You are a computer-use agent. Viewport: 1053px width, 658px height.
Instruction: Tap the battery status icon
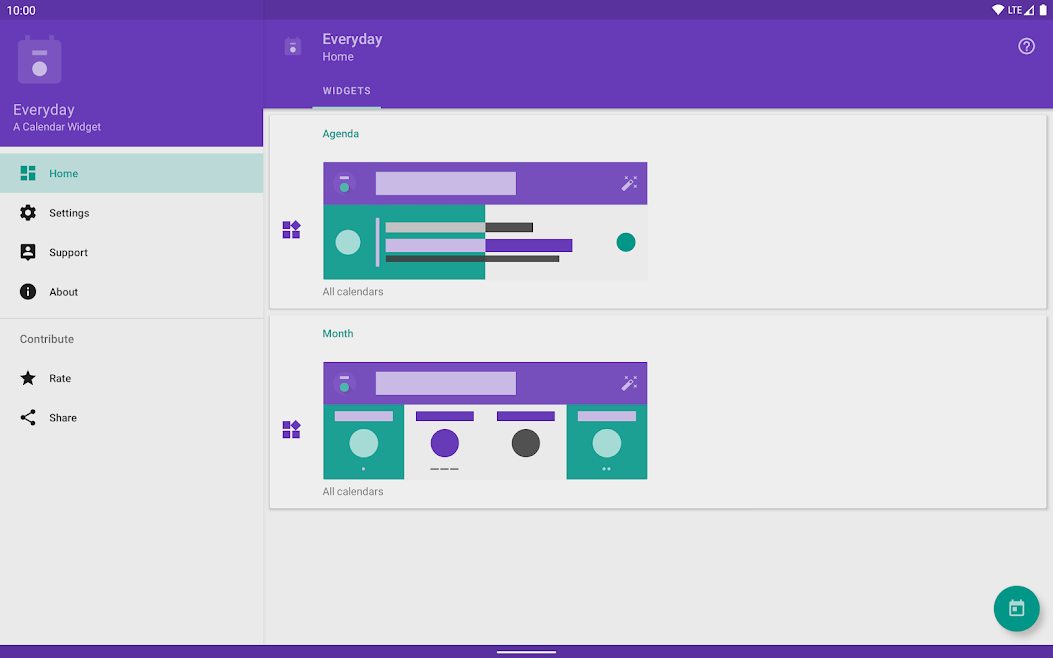[x=1043, y=10]
